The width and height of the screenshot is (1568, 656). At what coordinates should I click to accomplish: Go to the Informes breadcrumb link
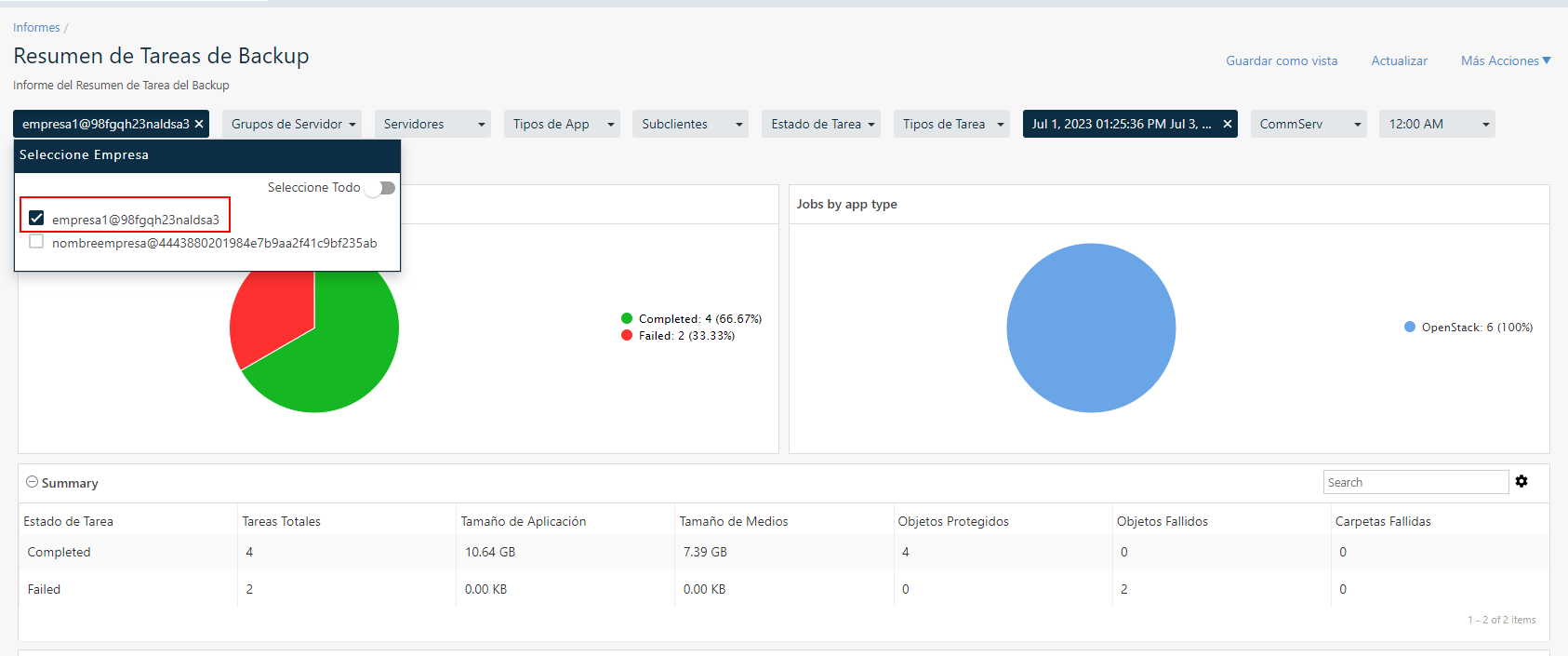point(36,28)
